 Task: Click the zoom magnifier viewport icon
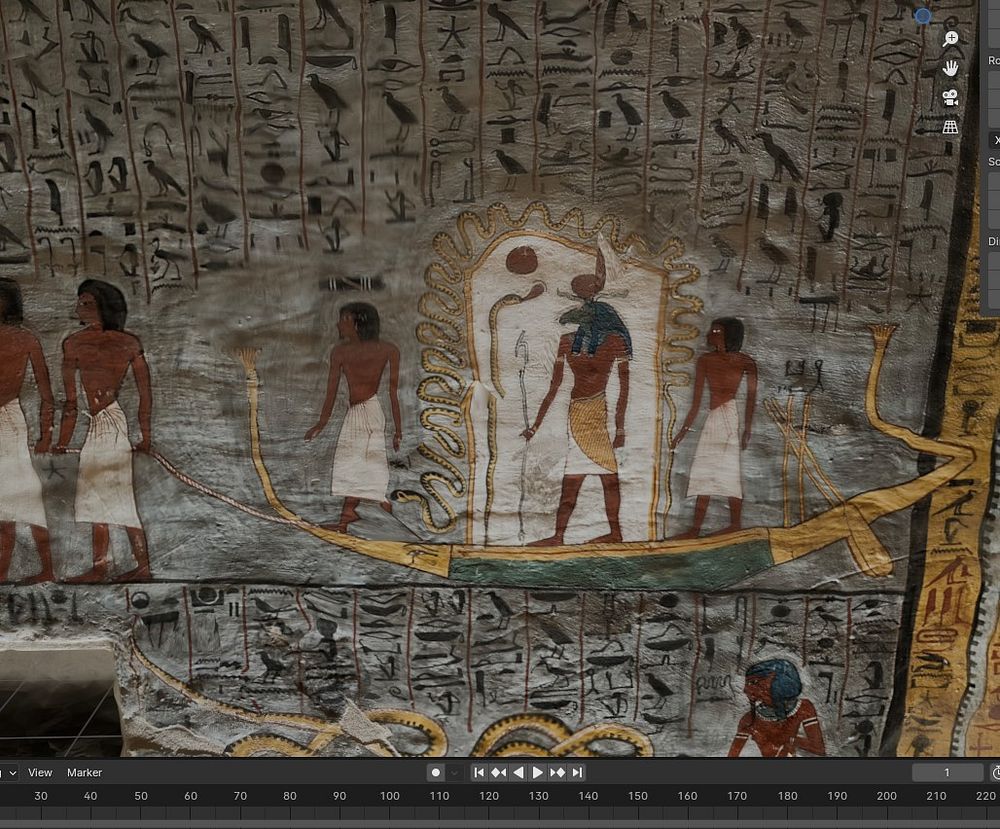pyautogui.click(x=950, y=39)
